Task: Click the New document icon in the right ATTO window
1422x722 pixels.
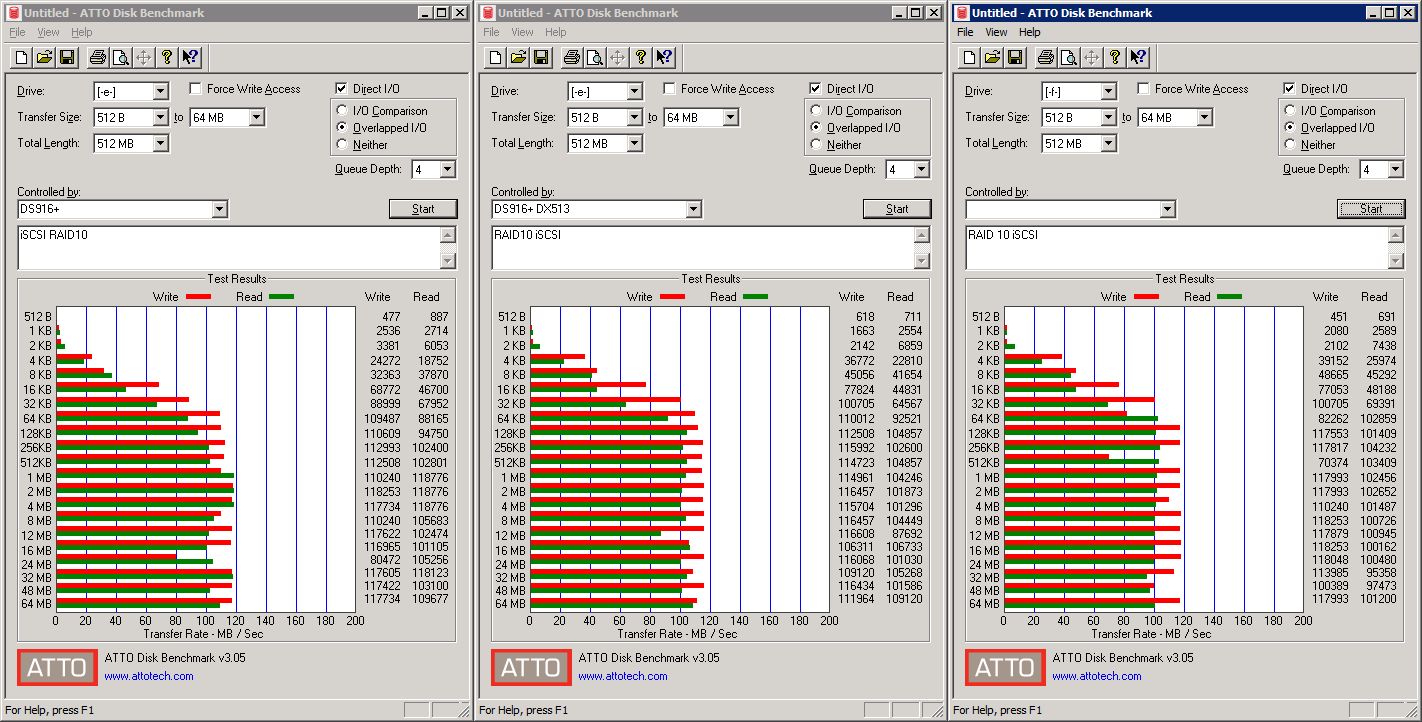Action: 969,57
